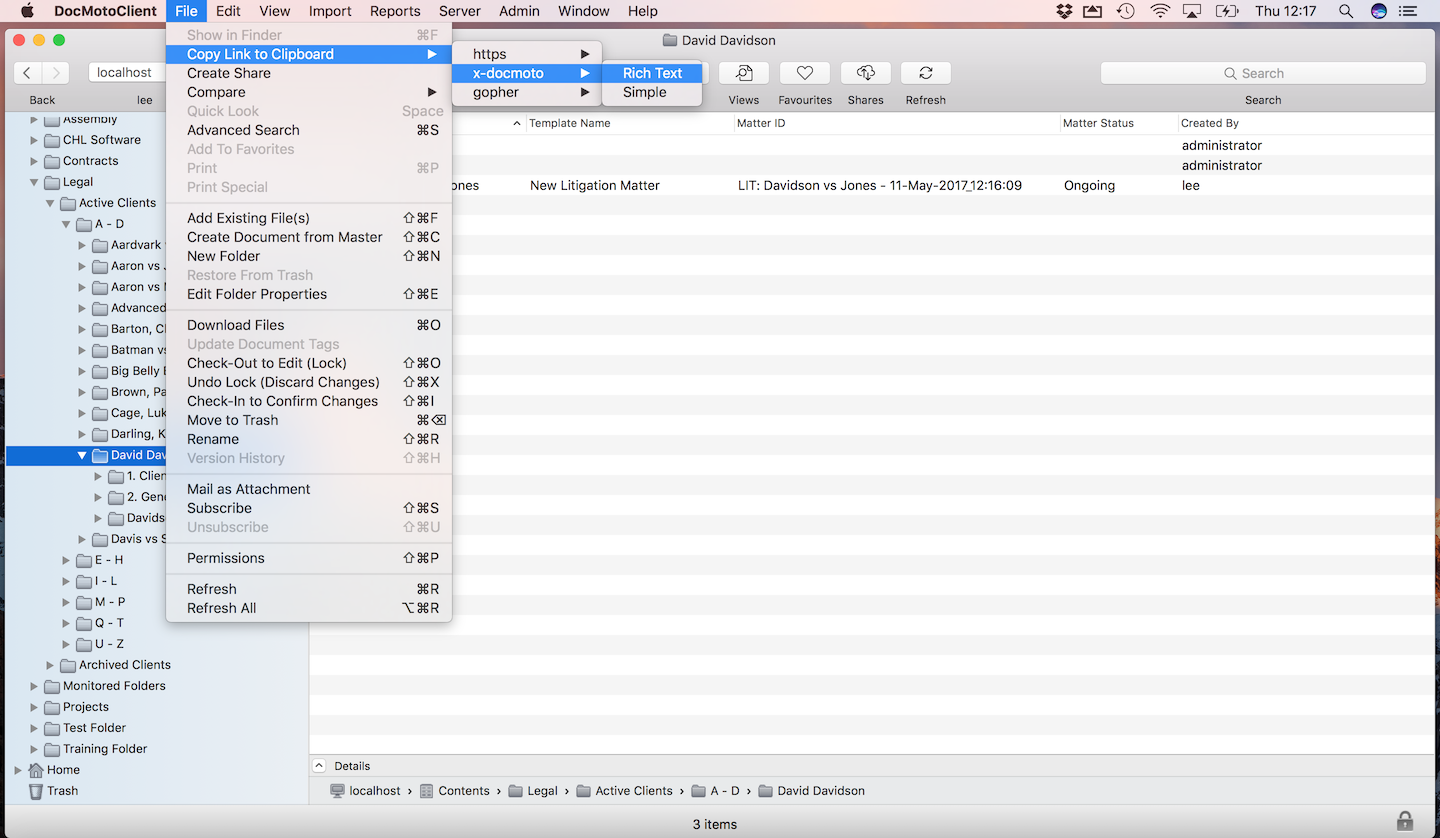This screenshot has height=838, width=1440.
Task: Collapse the Legal folder tree
Action: click(x=34, y=182)
